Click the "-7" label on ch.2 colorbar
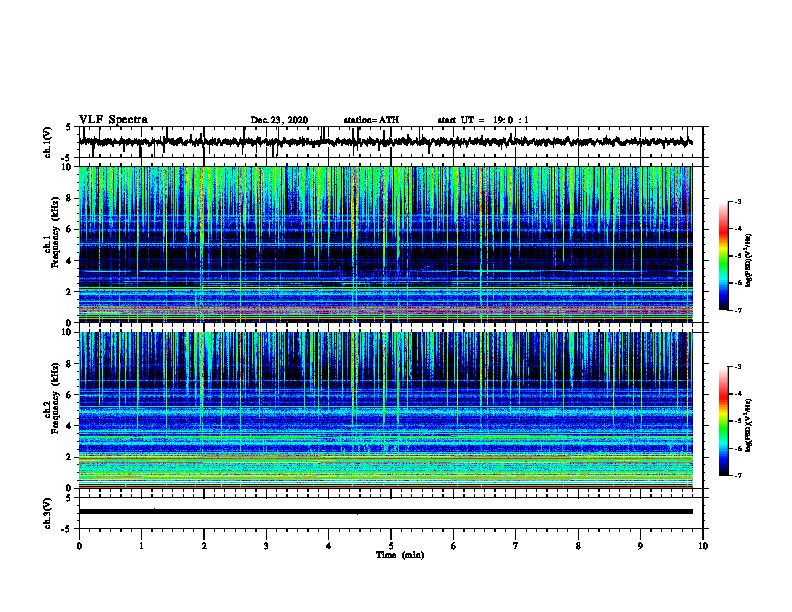Image resolution: width=792 pixels, height=612 pixels. 738,475
